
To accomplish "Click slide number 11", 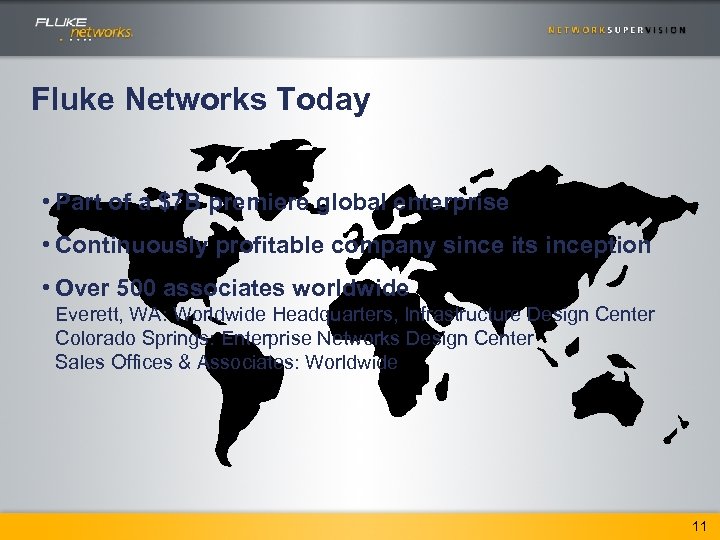I will [699, 526].
